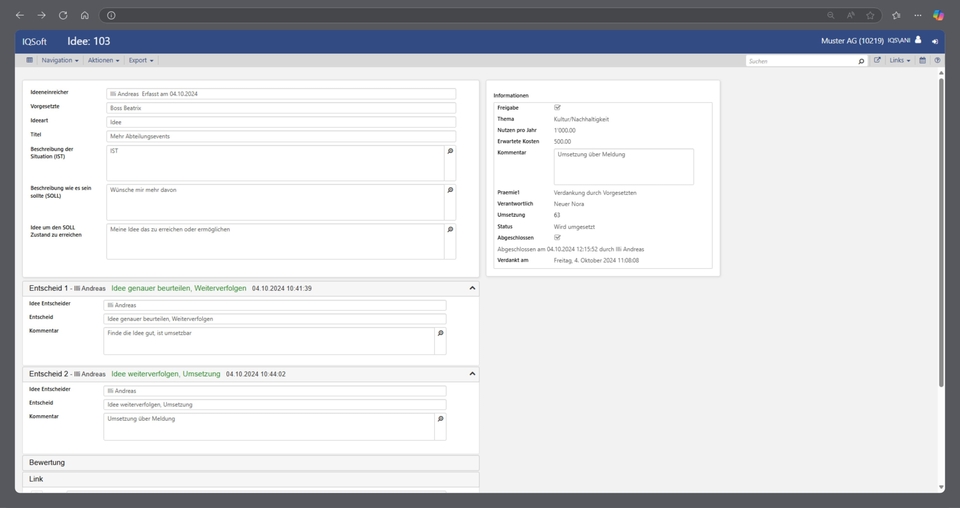Click the user profile icon in header

click(918, 41)
